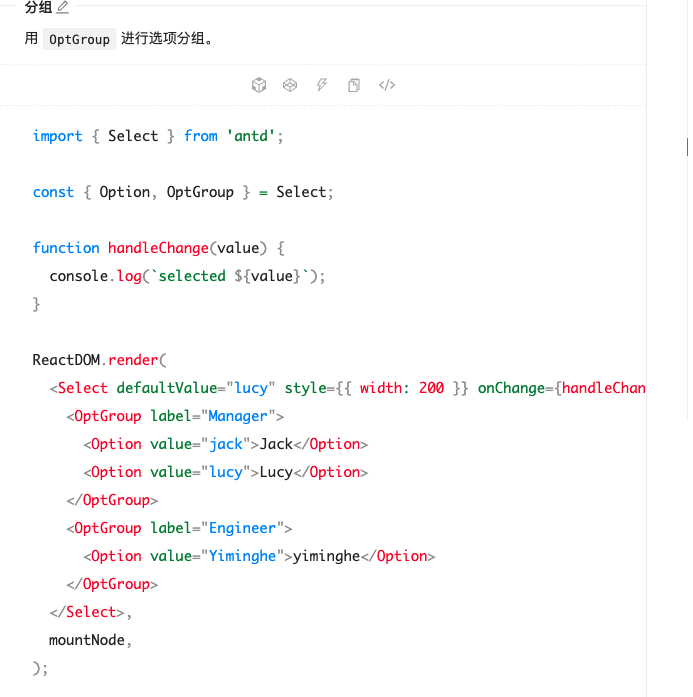Screen dimensions: 693x697
Task: Click the Option value="jack" line
Action: [226, 444]
